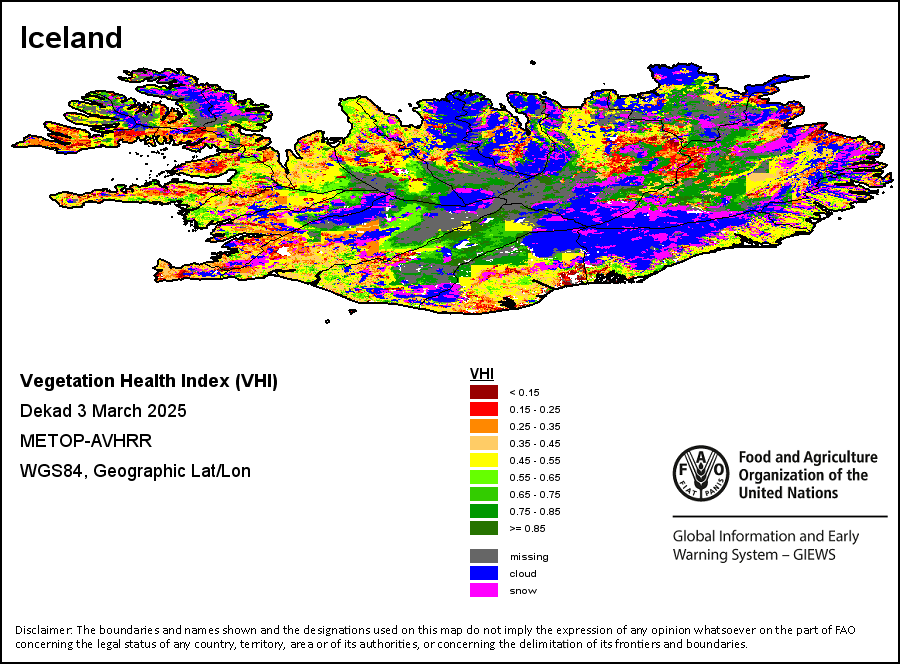Click the 'snow' legend label
900x664 pixels.
523,591
